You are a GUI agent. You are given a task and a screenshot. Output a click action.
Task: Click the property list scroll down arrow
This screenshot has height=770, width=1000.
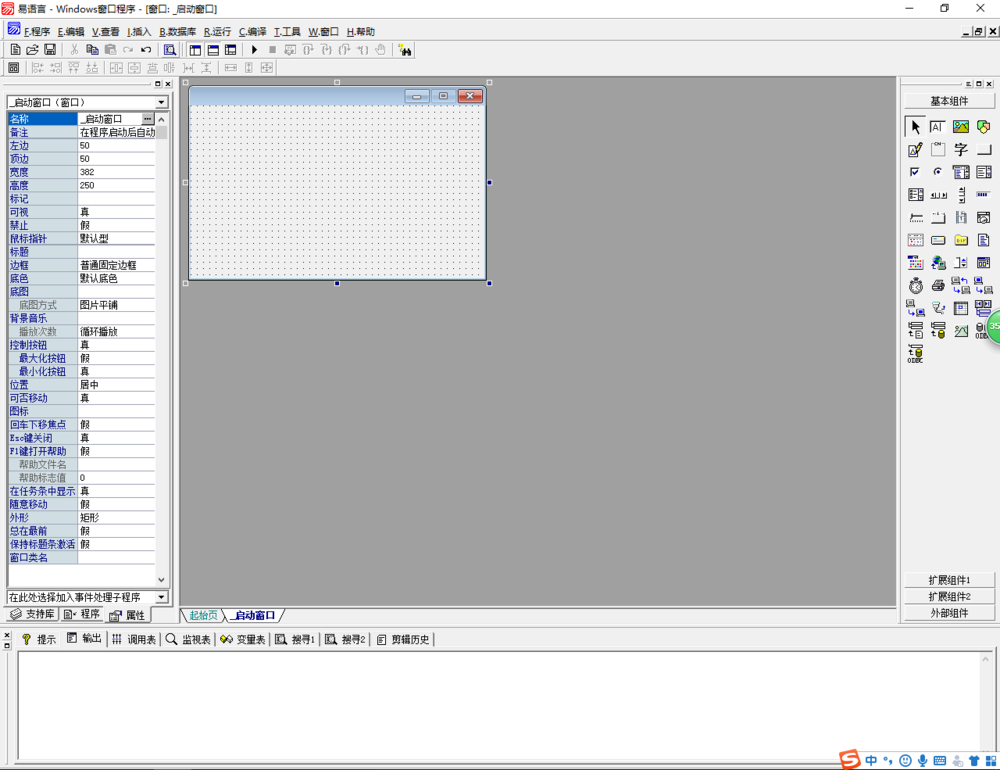[x=161, y=580]
